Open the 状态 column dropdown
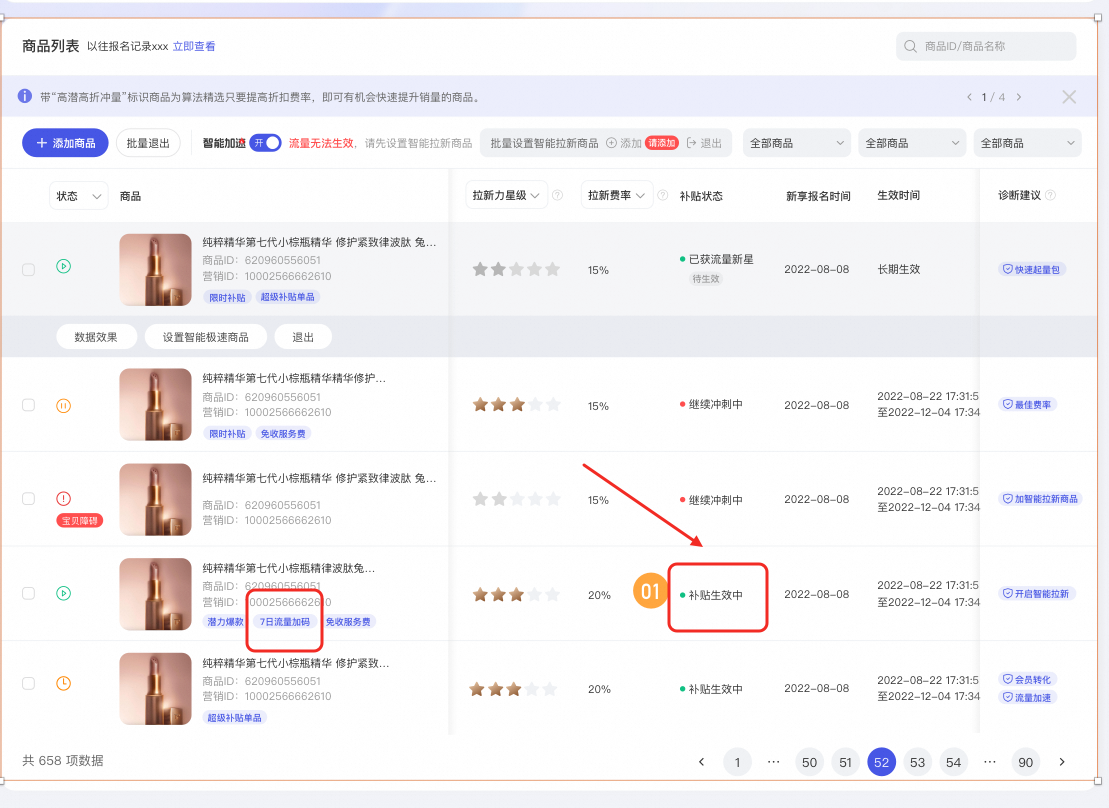1109x808 pixels. [79, 196]
